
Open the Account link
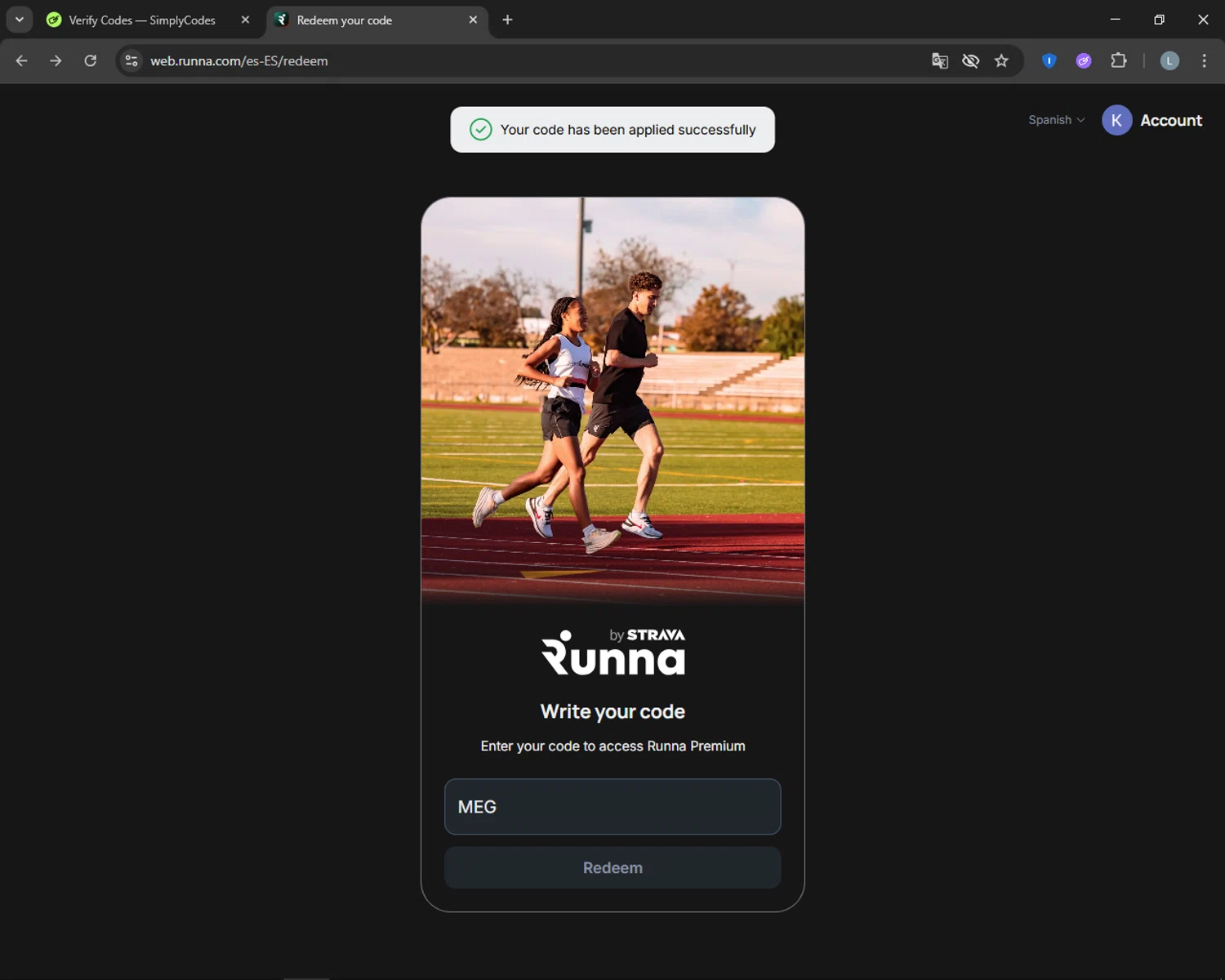click(x=1171, y=120)
